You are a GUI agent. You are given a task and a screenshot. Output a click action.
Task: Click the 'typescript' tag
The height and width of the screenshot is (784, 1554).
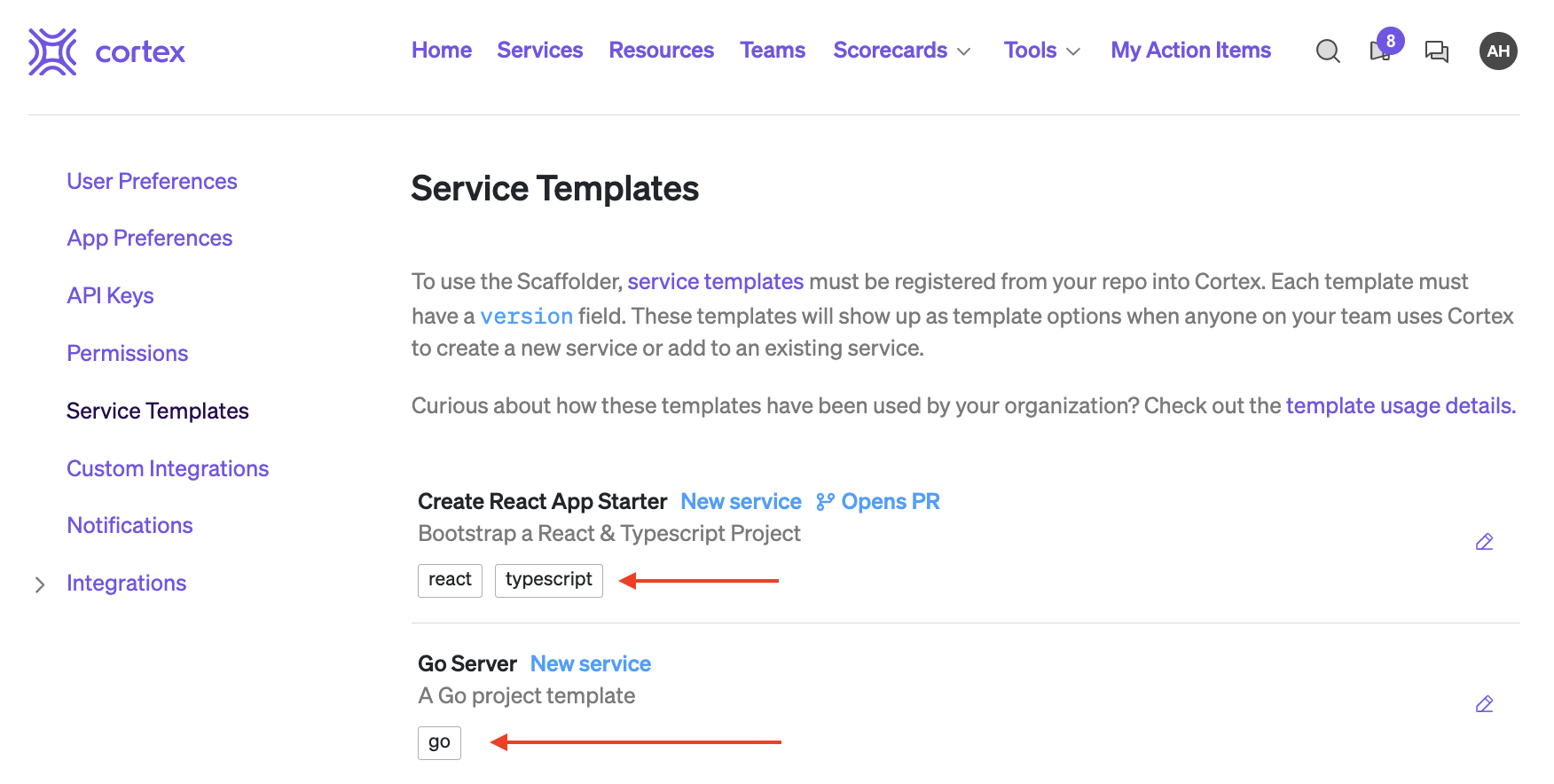point(548,581)
